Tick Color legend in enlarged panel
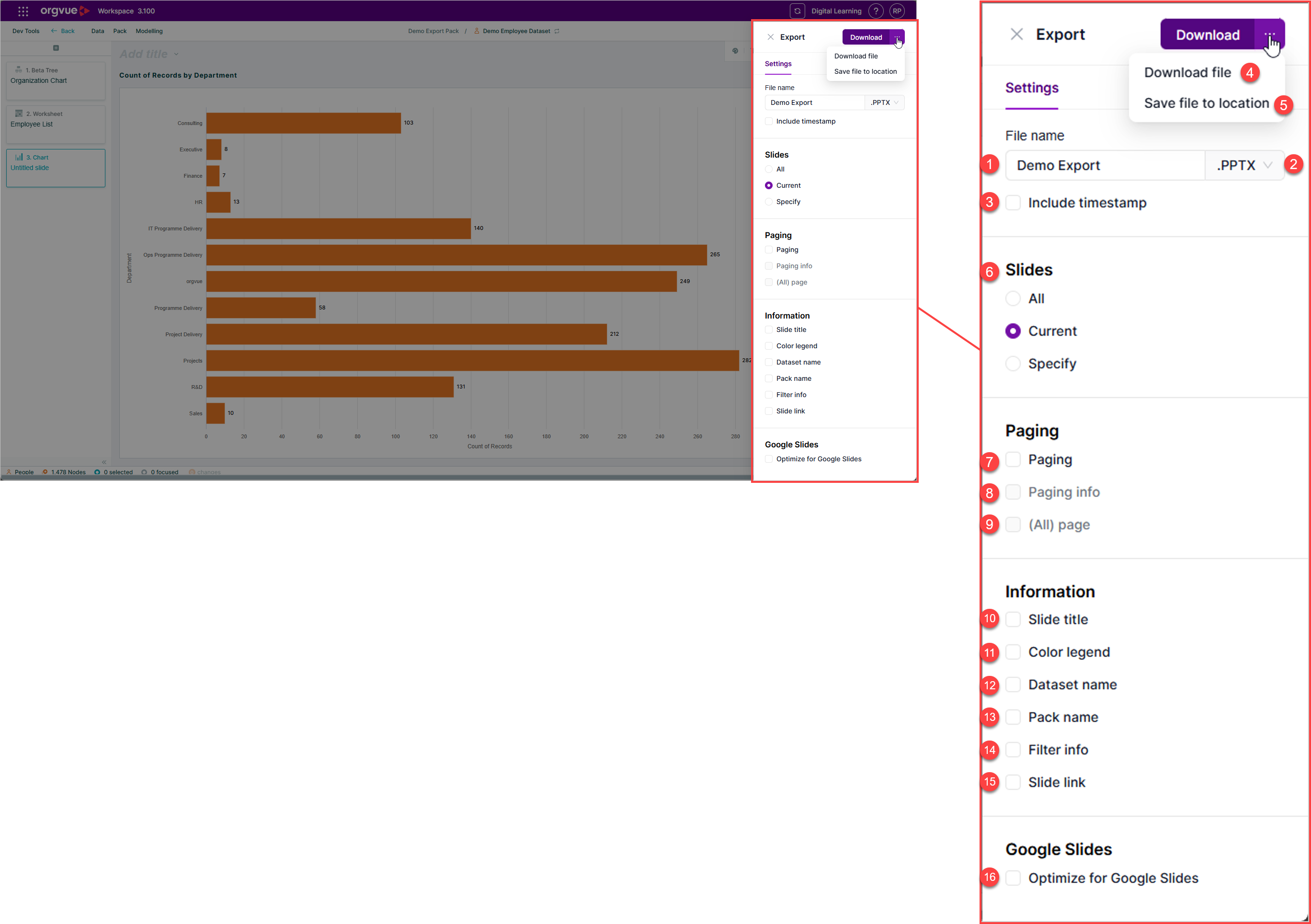 point(1013,652)
